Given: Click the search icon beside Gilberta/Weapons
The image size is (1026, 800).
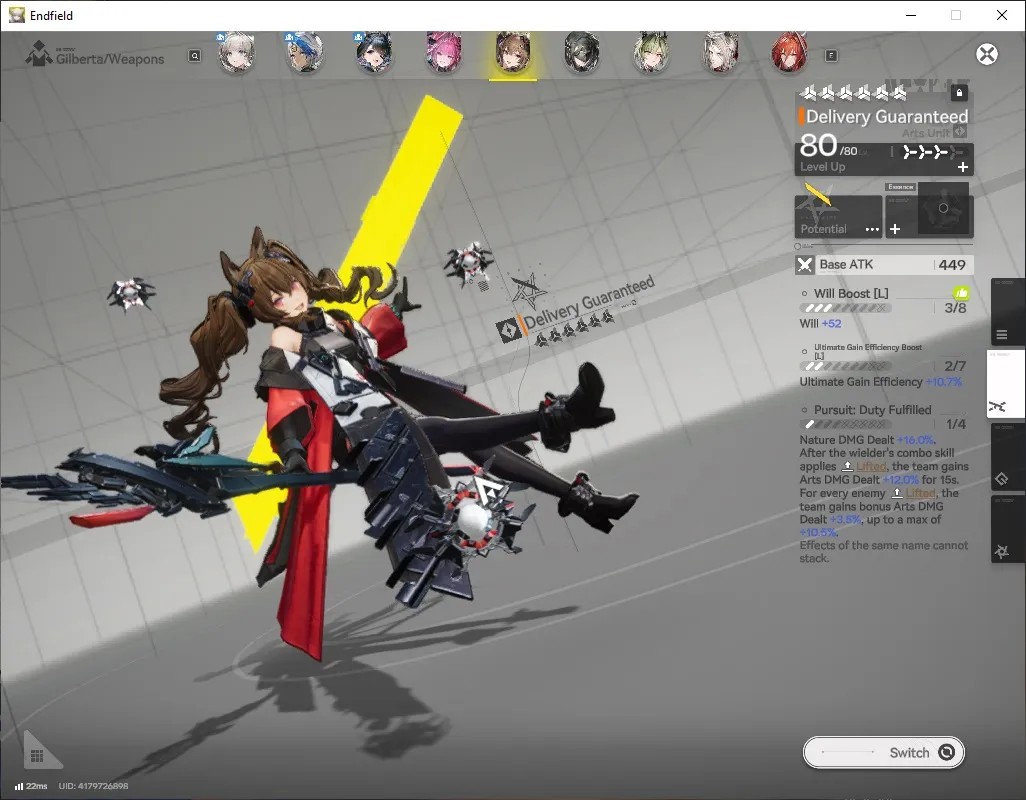Looking at the screenshot, I should tap(195, 56).
